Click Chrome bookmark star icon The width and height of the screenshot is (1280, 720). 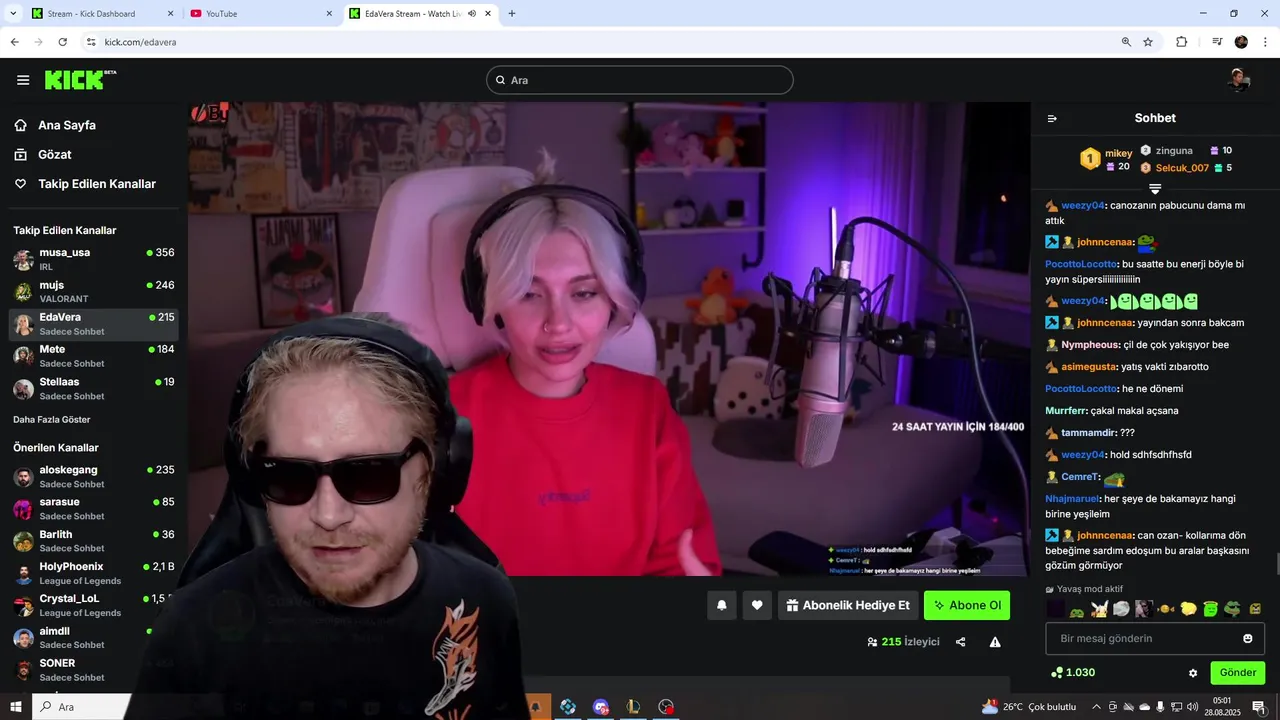point(1148,42)
